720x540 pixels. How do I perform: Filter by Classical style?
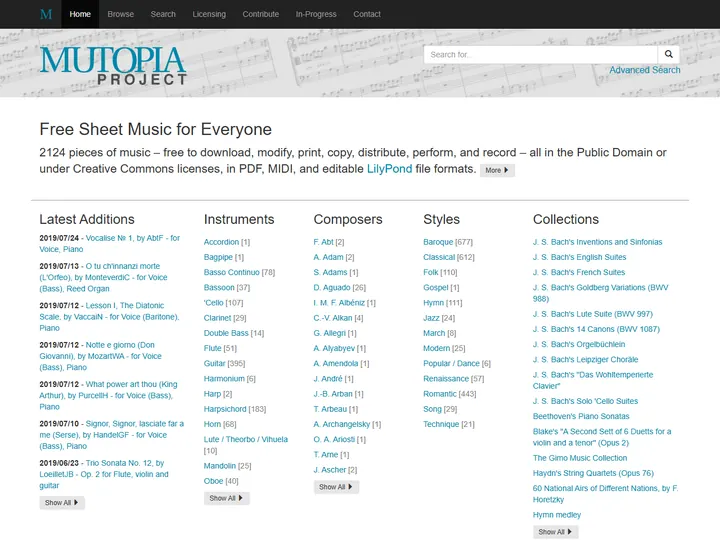(439, 257)
